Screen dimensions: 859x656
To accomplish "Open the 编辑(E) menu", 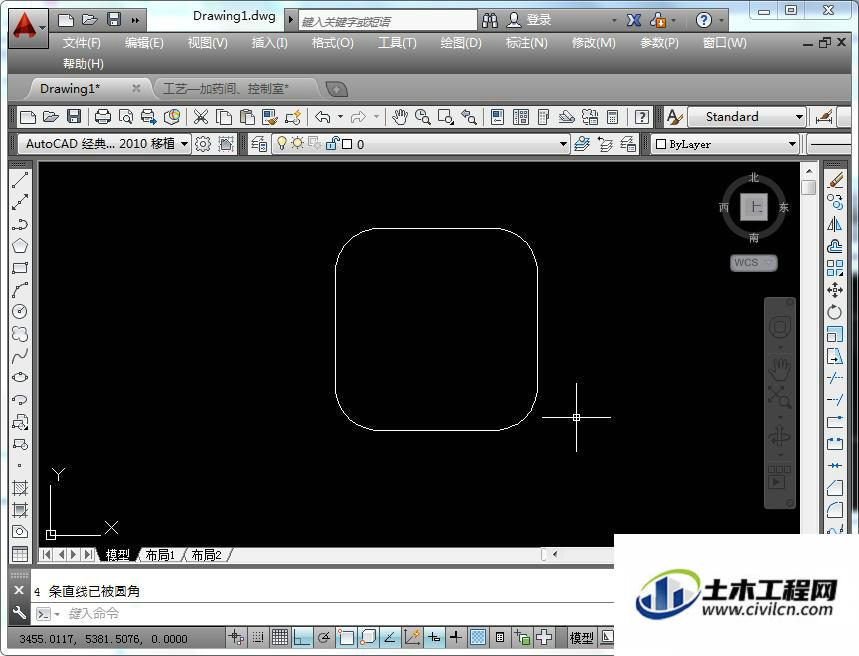I will 144,43.
